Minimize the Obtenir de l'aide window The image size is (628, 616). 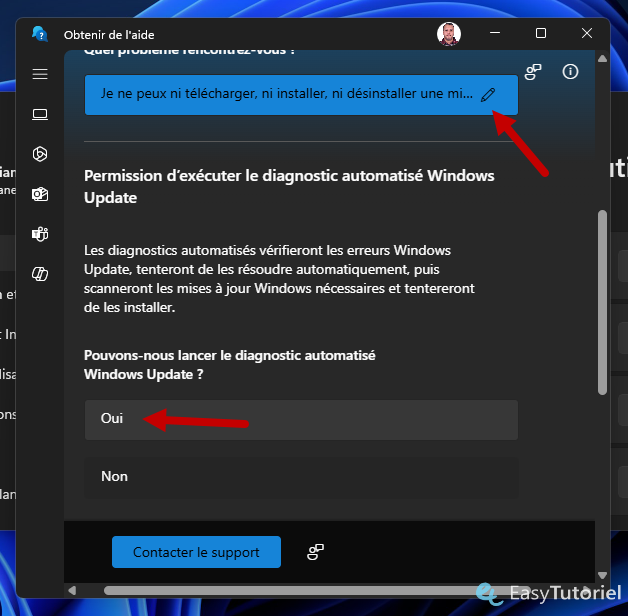495,33
